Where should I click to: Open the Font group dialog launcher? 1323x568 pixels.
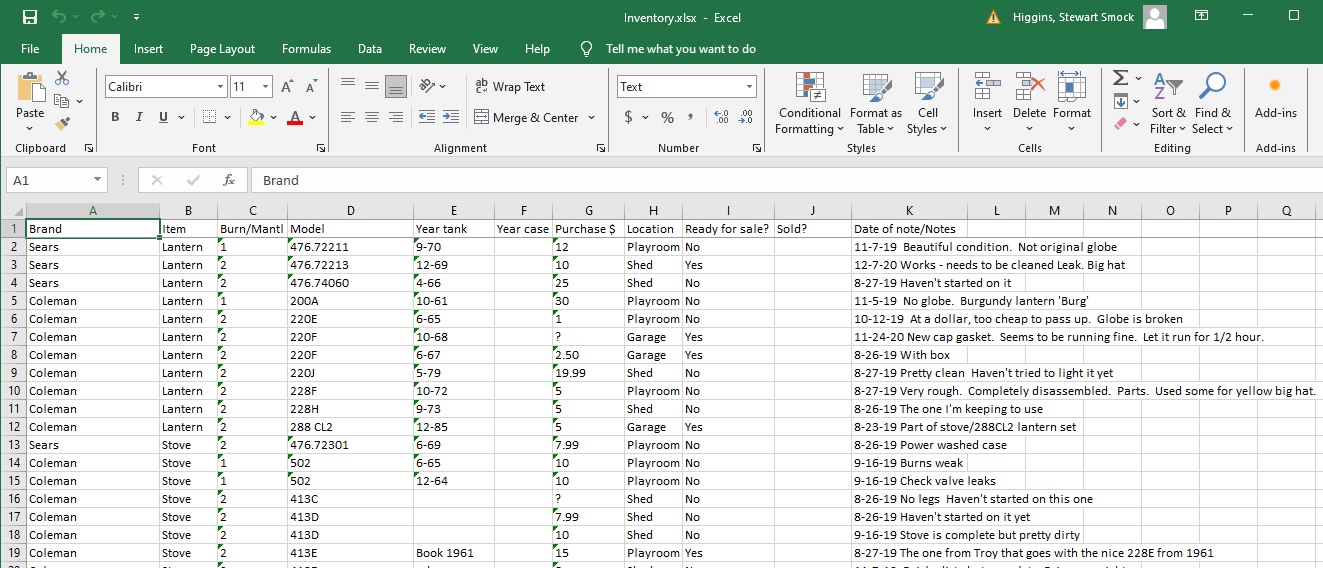(321, 148)
